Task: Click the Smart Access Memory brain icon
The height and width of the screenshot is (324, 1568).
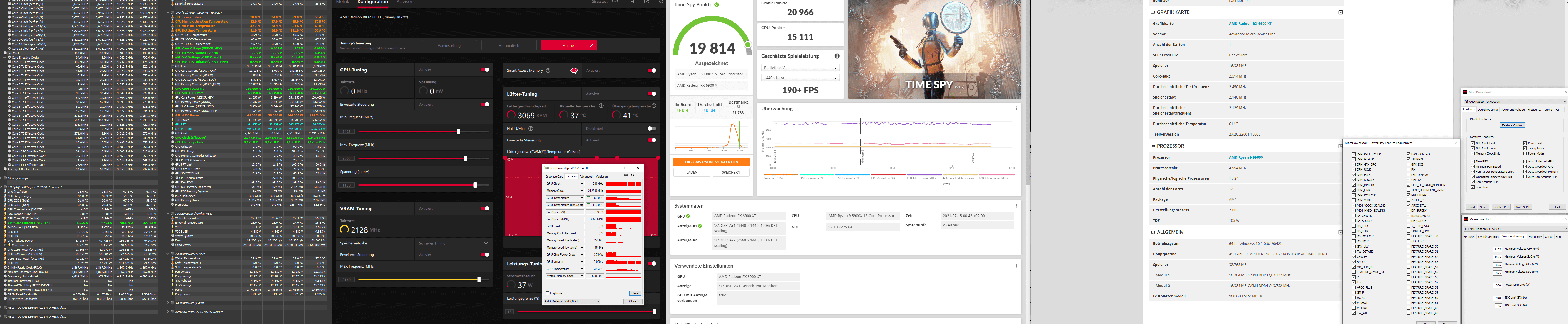Action: [574, 70]
